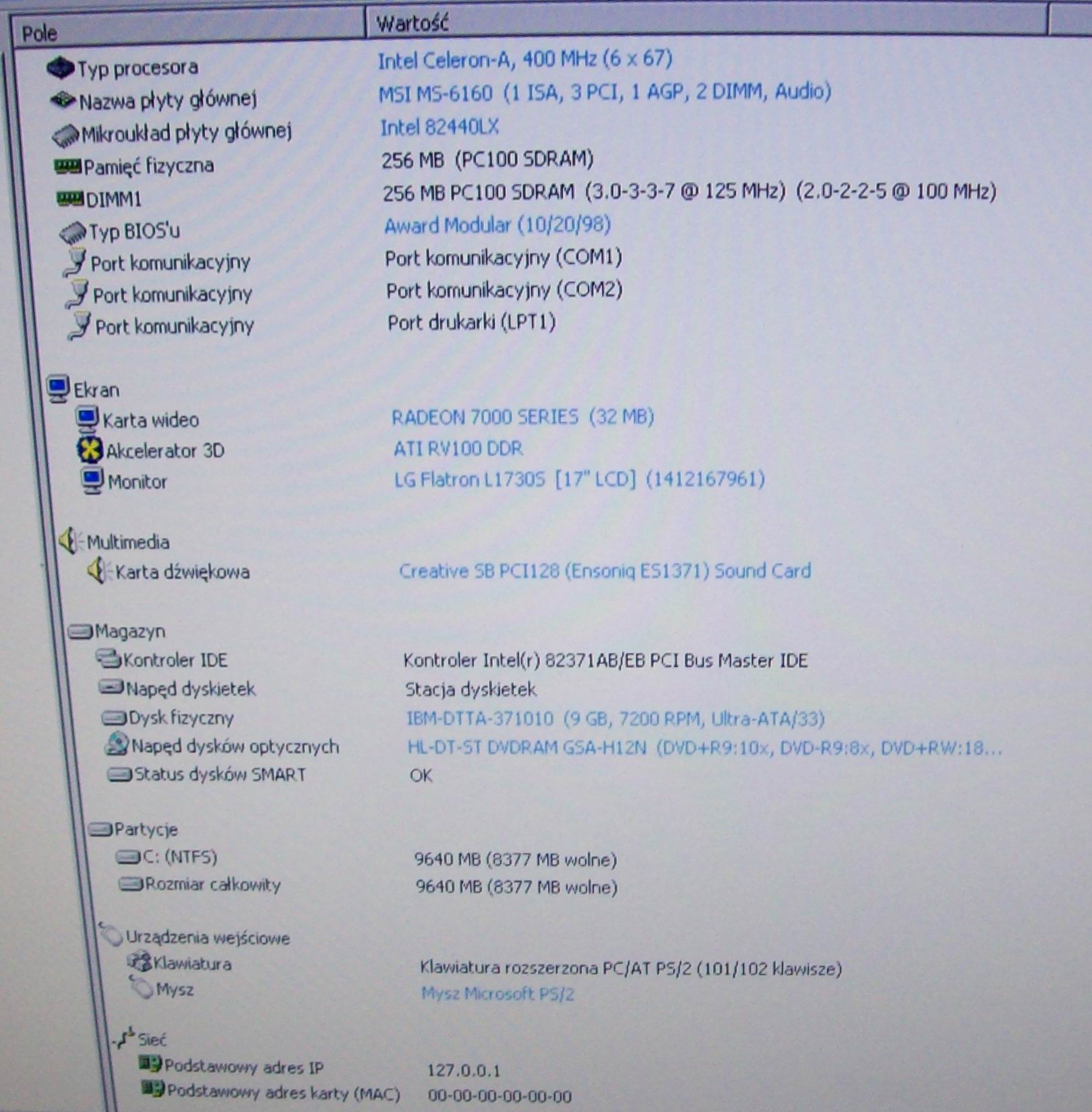Click the Podstawowy adres karty (MAC) icon

tap(153, 1088)
